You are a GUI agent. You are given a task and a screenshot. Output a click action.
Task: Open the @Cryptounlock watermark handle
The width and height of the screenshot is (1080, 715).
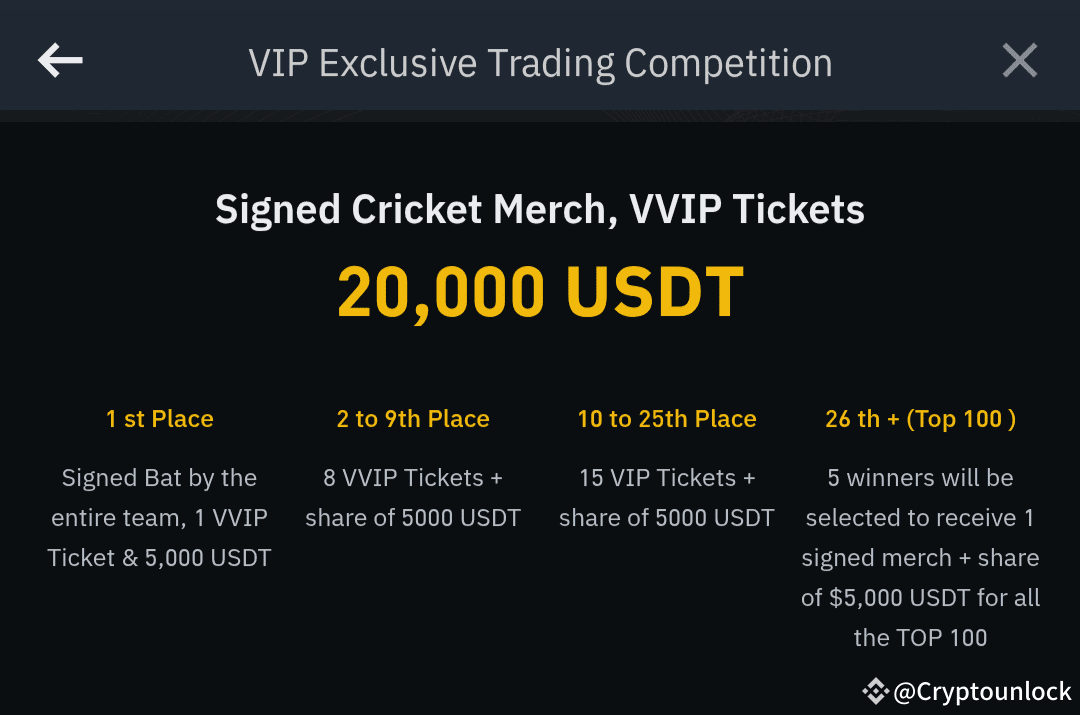click(x=982, y=691)
